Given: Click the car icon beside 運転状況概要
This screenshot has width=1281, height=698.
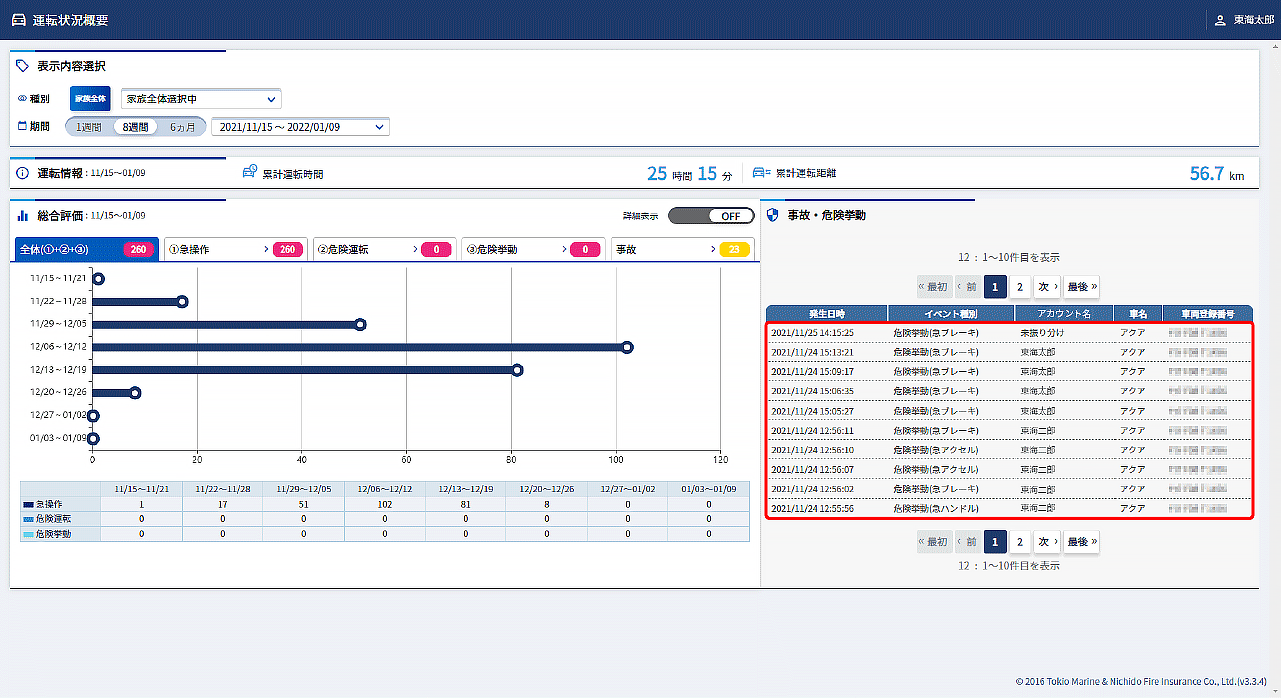Looking at the screenshot, I should point(19,20).
